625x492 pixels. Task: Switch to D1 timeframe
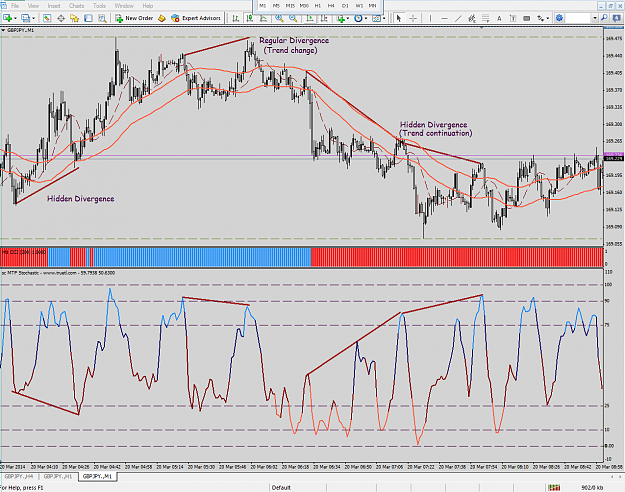click(x=345, y=6)
